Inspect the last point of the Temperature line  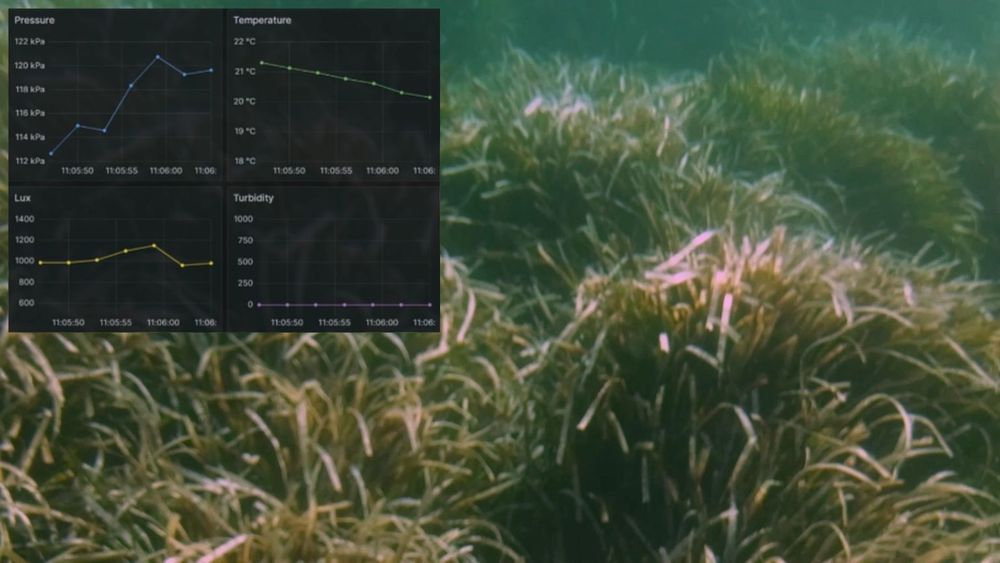click(430, 98)
